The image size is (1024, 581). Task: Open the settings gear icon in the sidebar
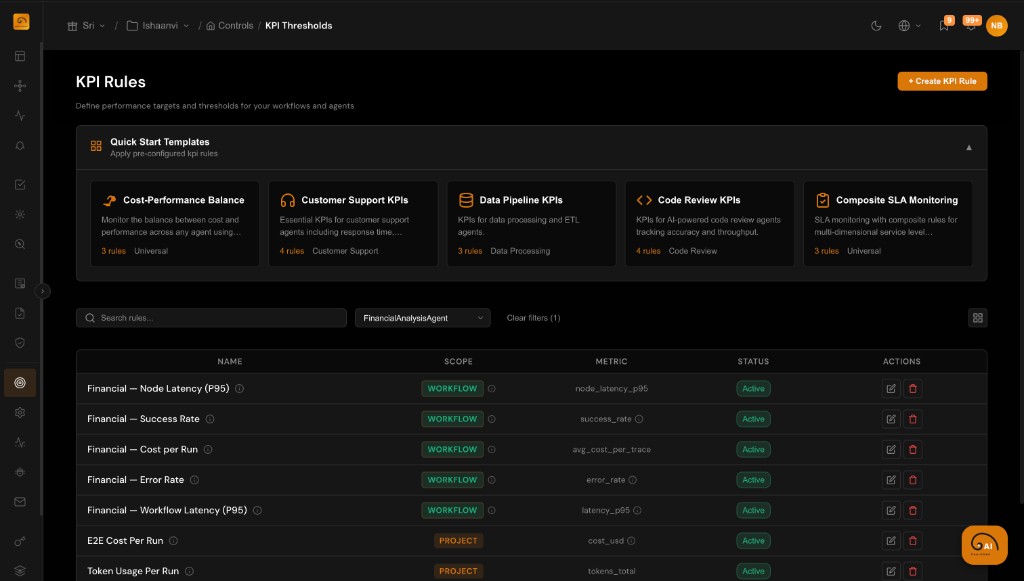(20, 411)
